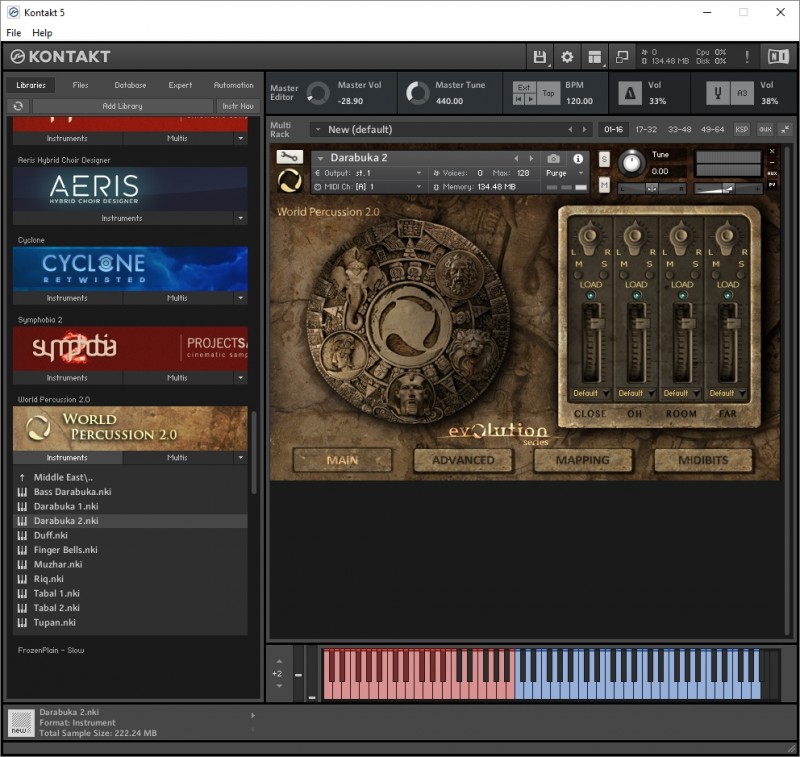Refresh the libraries list

pos(18,106)
